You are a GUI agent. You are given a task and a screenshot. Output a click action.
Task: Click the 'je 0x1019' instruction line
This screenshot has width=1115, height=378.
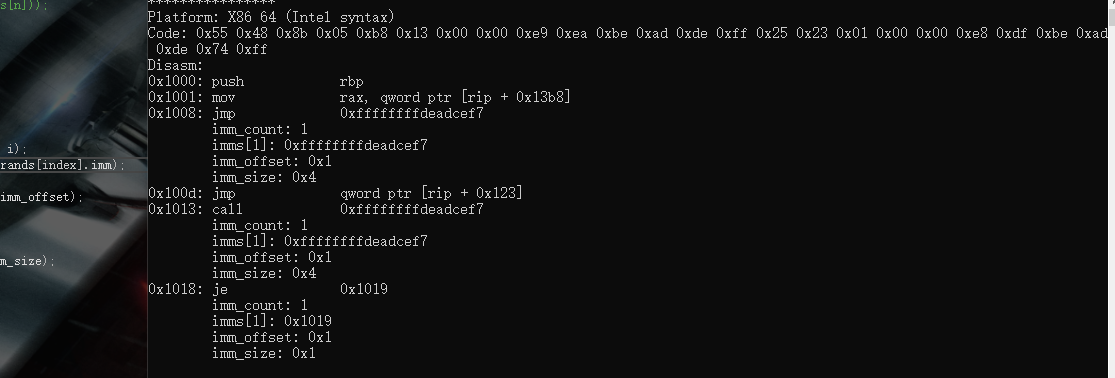tap(268, 289)
